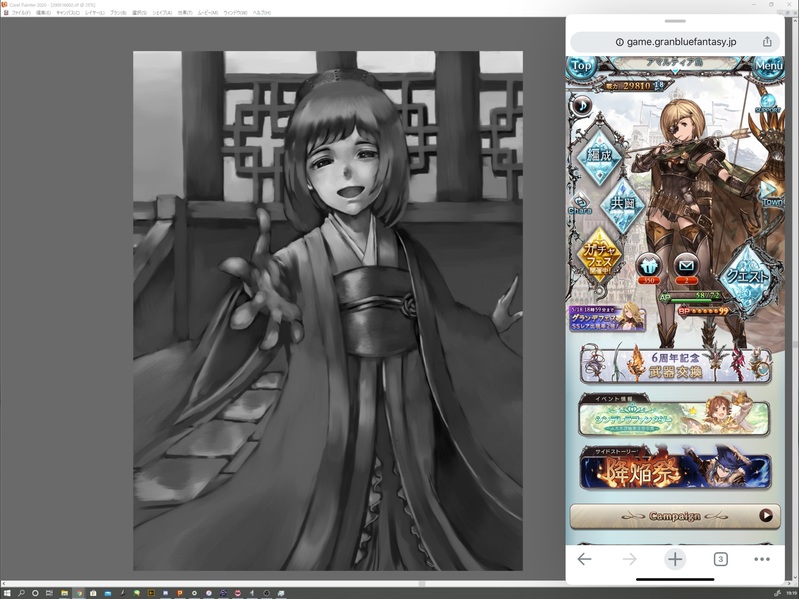Open the ウィンドウ (Window) menu
Viewport: 799px width, 599px height.
[x=235, y=12]
